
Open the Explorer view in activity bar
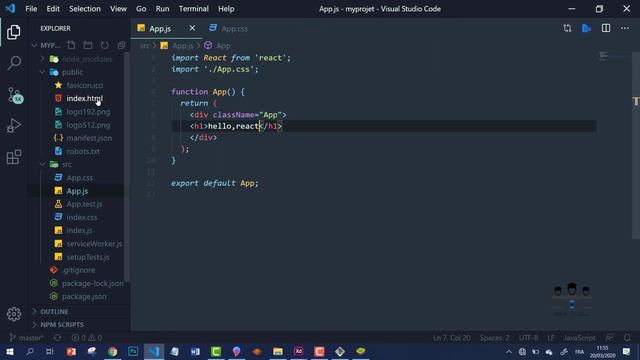(x=13, y=32)
